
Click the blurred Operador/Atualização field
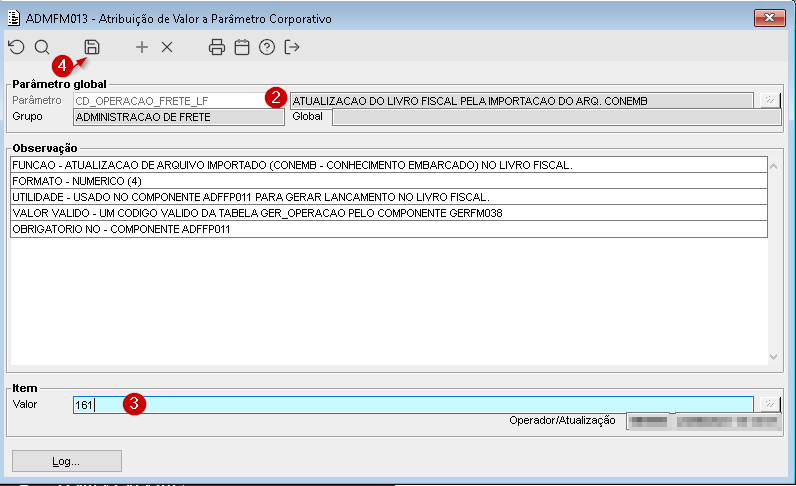click(x=703, y=421)
